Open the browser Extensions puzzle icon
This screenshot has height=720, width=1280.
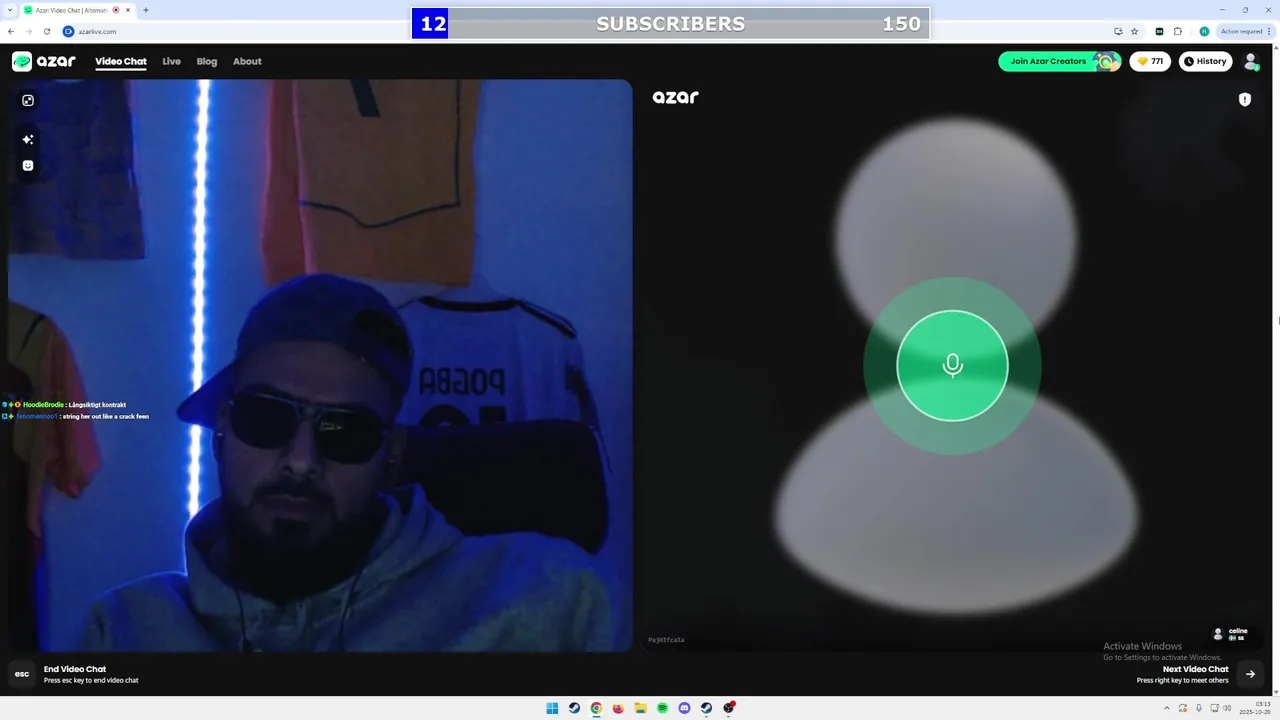point(1178,31)
